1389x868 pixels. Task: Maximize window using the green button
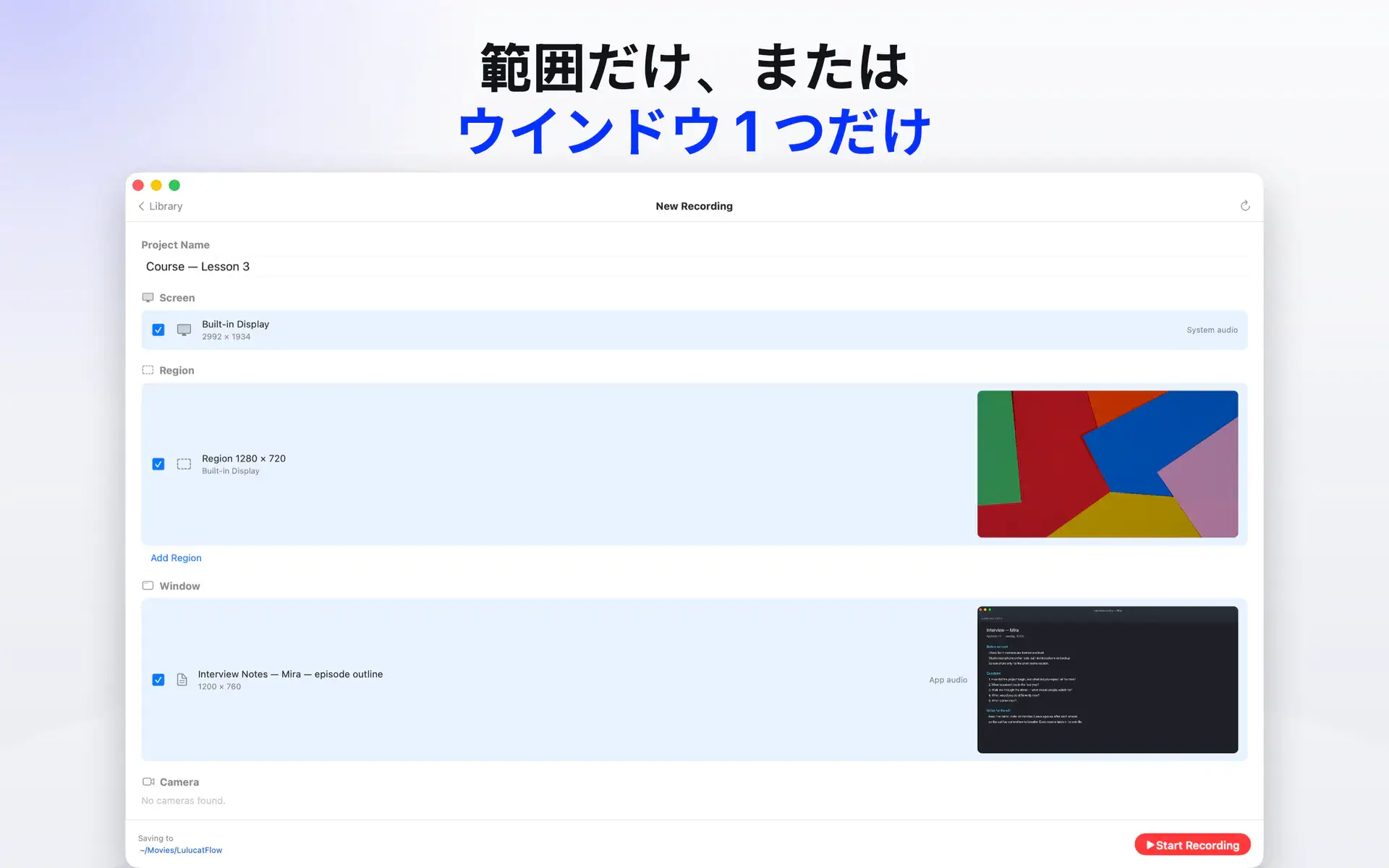tap(174, 185)
